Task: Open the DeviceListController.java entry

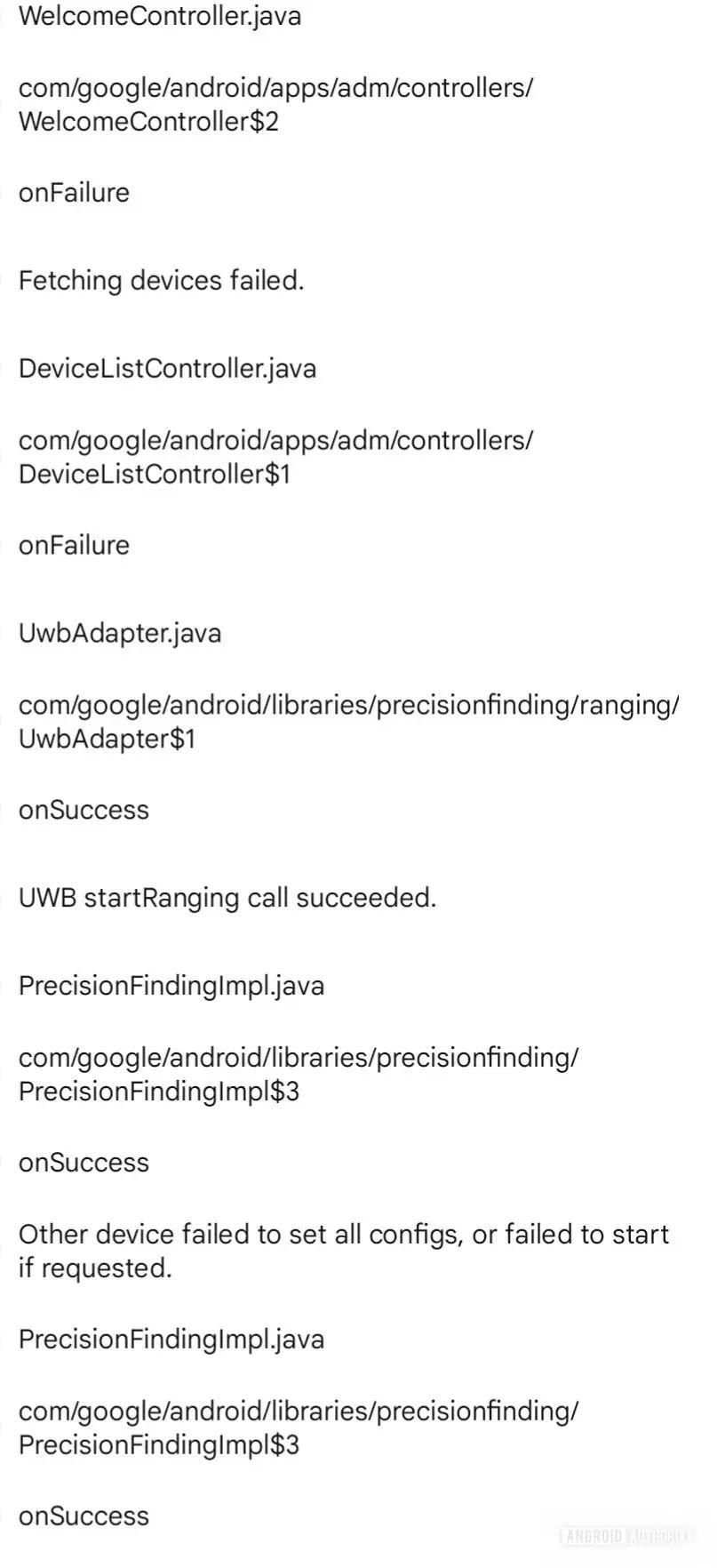Action: pos(167,369)
